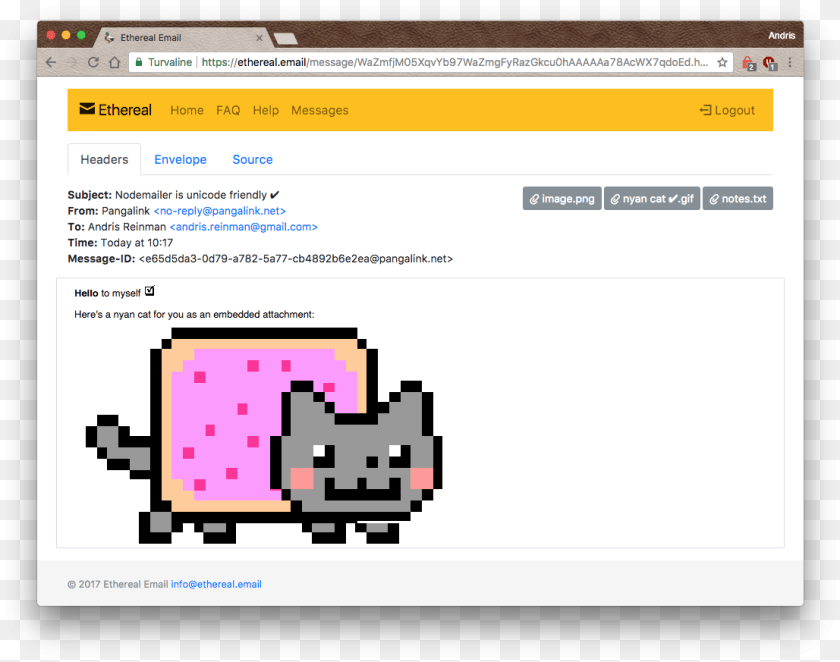Download the image.png attachment
Image resolution: width=840 pixels, height=662 pixels.
(x=562, y=199)
